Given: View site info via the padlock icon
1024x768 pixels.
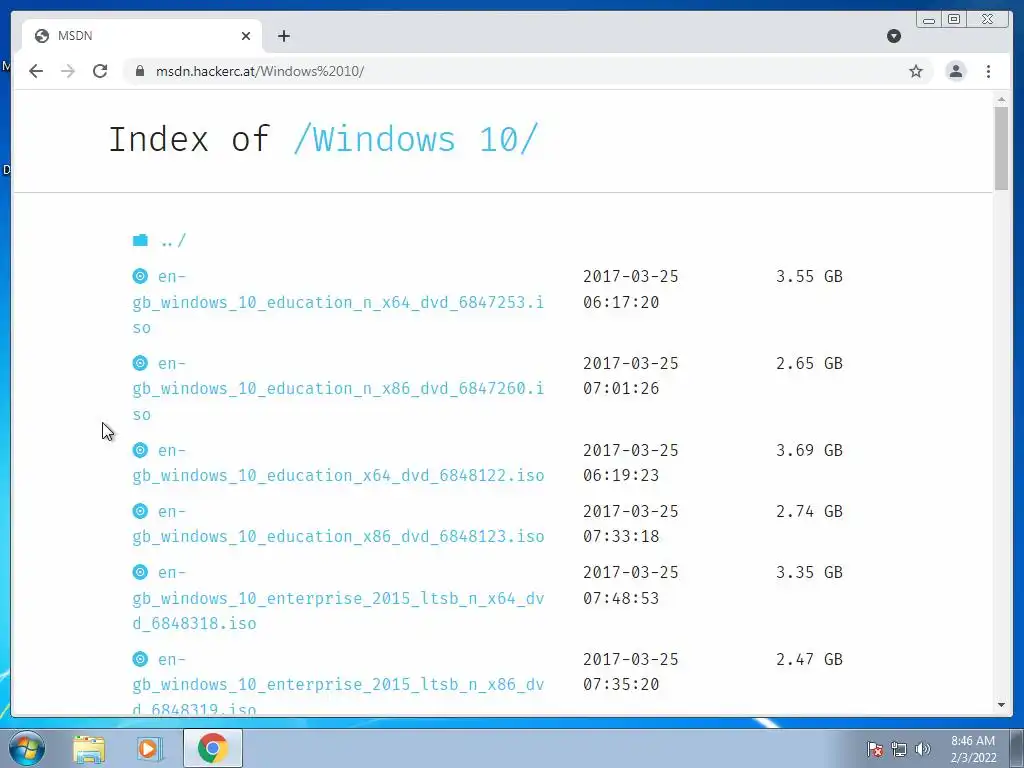Looking at the screenshot, I should (x=139, y=71).
